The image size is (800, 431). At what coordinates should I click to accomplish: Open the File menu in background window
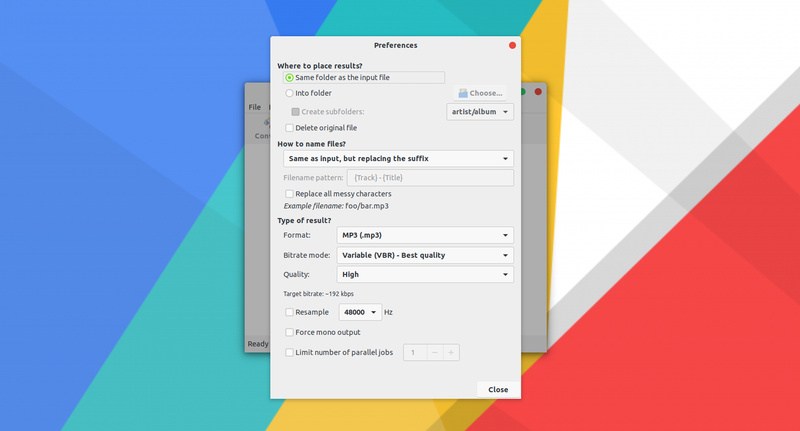click(254, 107)
